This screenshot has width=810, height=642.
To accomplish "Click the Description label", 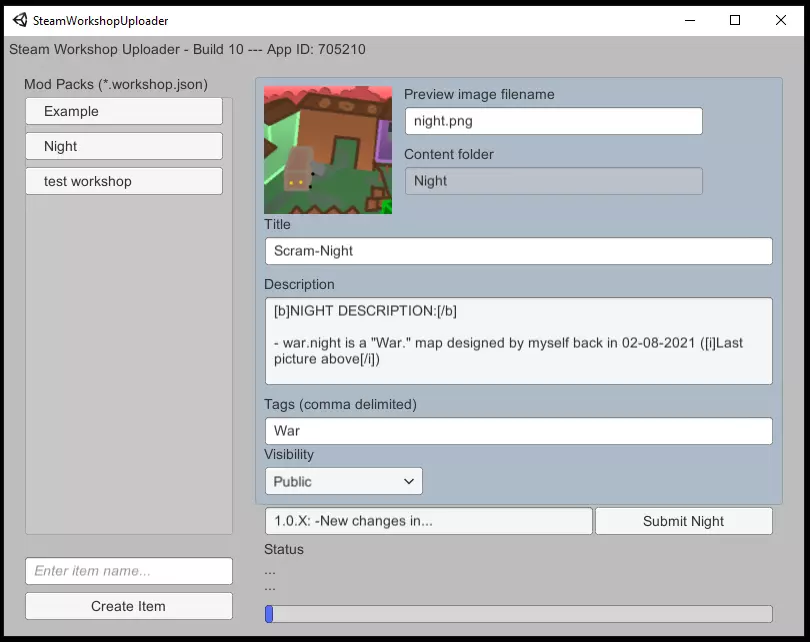I will (299, 285).
